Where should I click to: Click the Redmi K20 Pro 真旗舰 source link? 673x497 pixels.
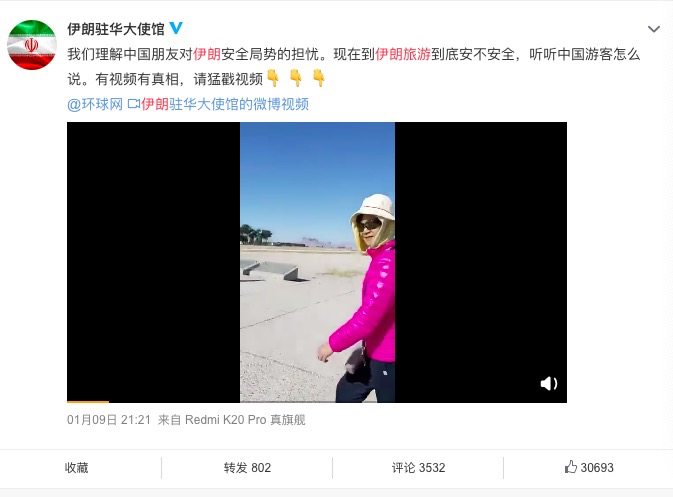point(245,420)
